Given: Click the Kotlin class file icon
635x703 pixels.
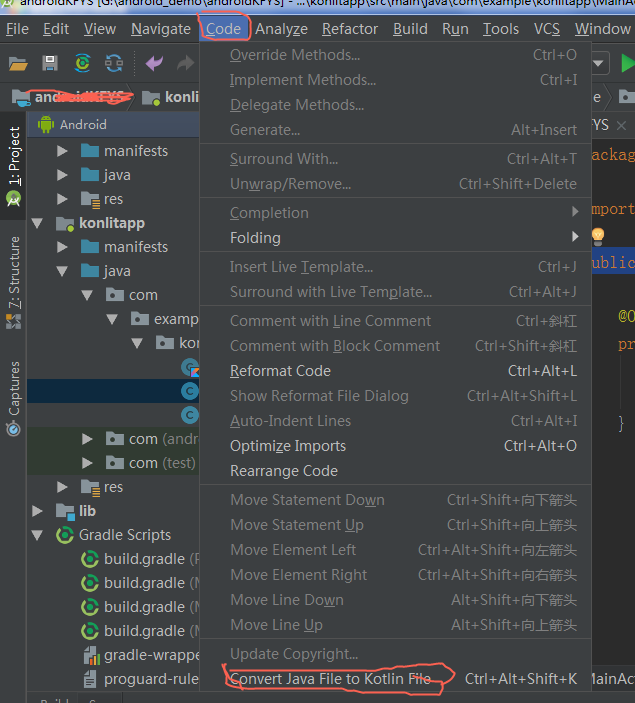Looking at the screenshot, I should pyautogui.click(x=190, y=367).
